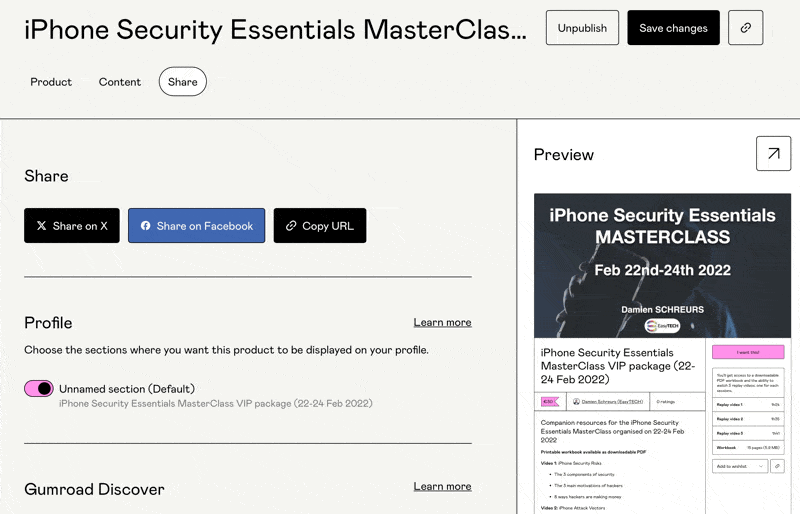This screenshot has width=800, height=514.
Task: Click the copy link icon beside Save changes
Action: 746,28
